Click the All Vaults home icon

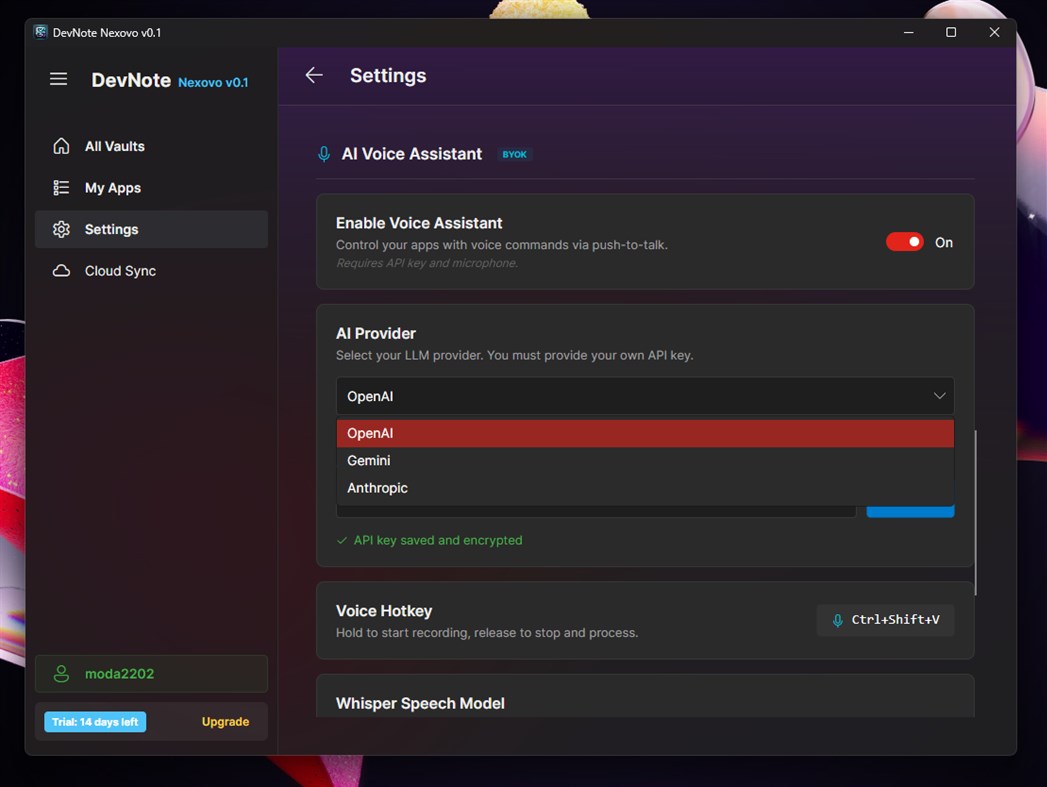point(61,146)
